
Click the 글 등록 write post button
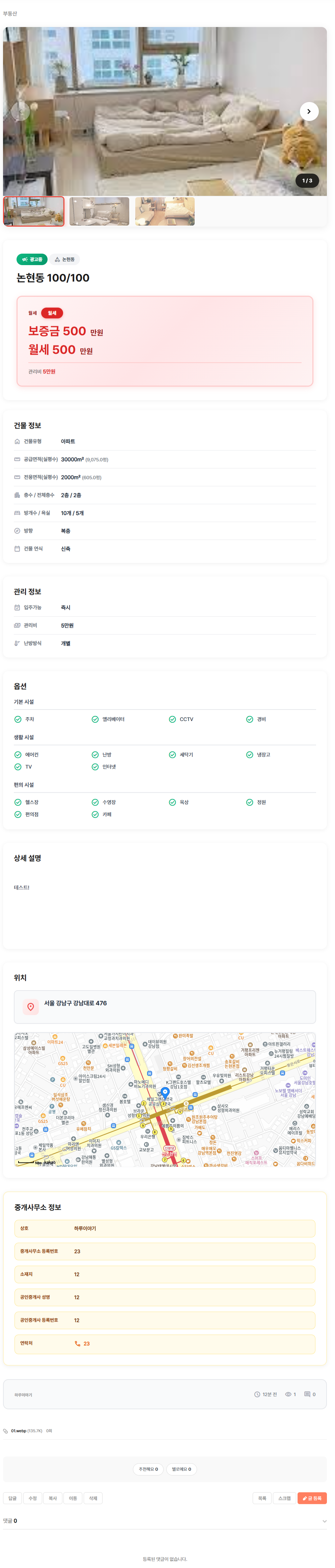tap(312, 1498)
